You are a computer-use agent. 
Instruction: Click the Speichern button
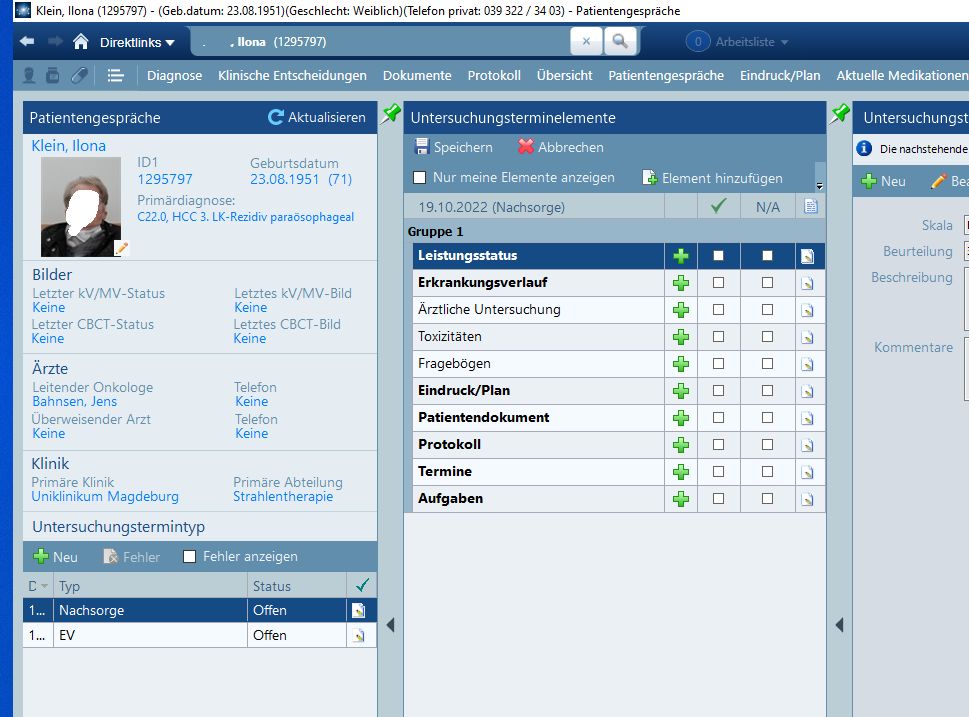pyautogui.click(x=453, y=147)
